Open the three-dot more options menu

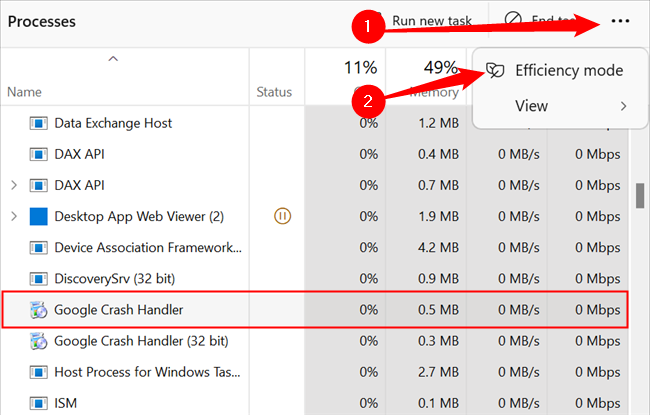click(620, 21)
